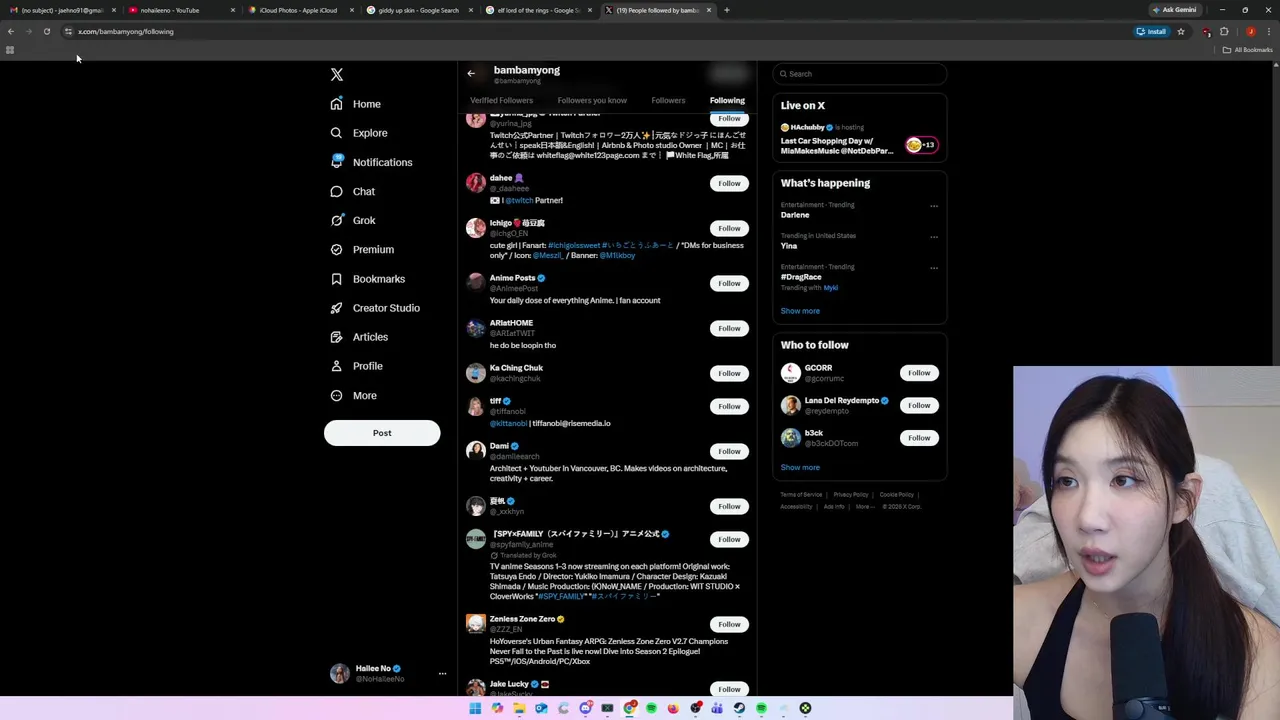Open Steam from the taskbar
This screenshot has height=720, width=1280.
(739, 708)
